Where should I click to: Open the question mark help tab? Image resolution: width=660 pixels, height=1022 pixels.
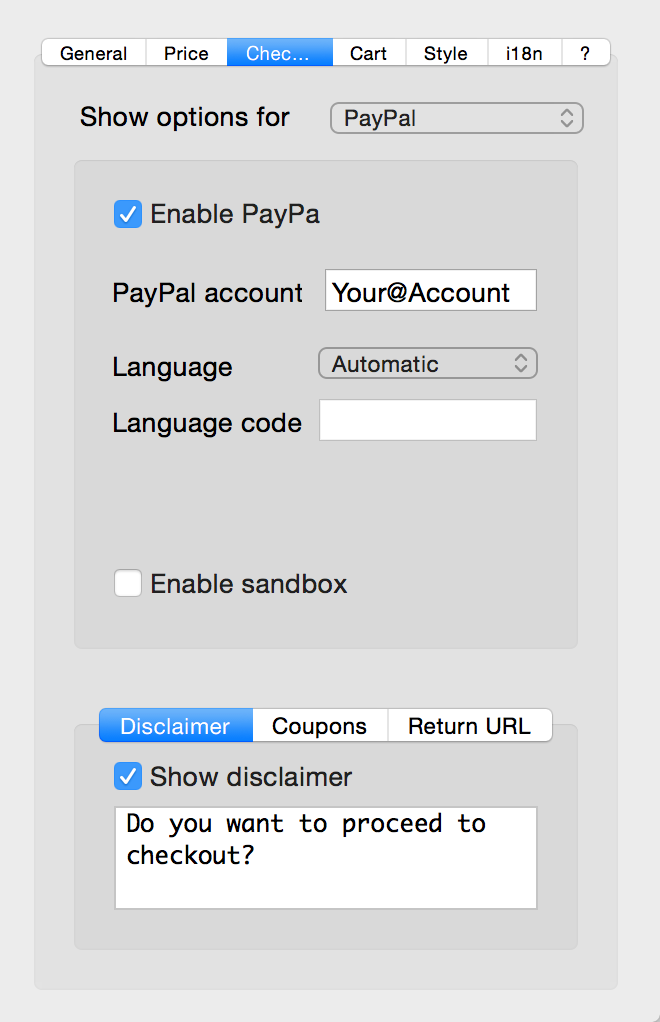tap(586, 53)
